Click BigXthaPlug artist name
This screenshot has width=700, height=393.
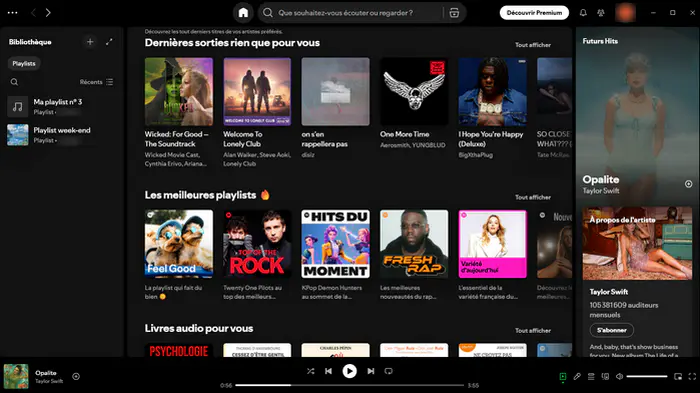coord(475,155)
